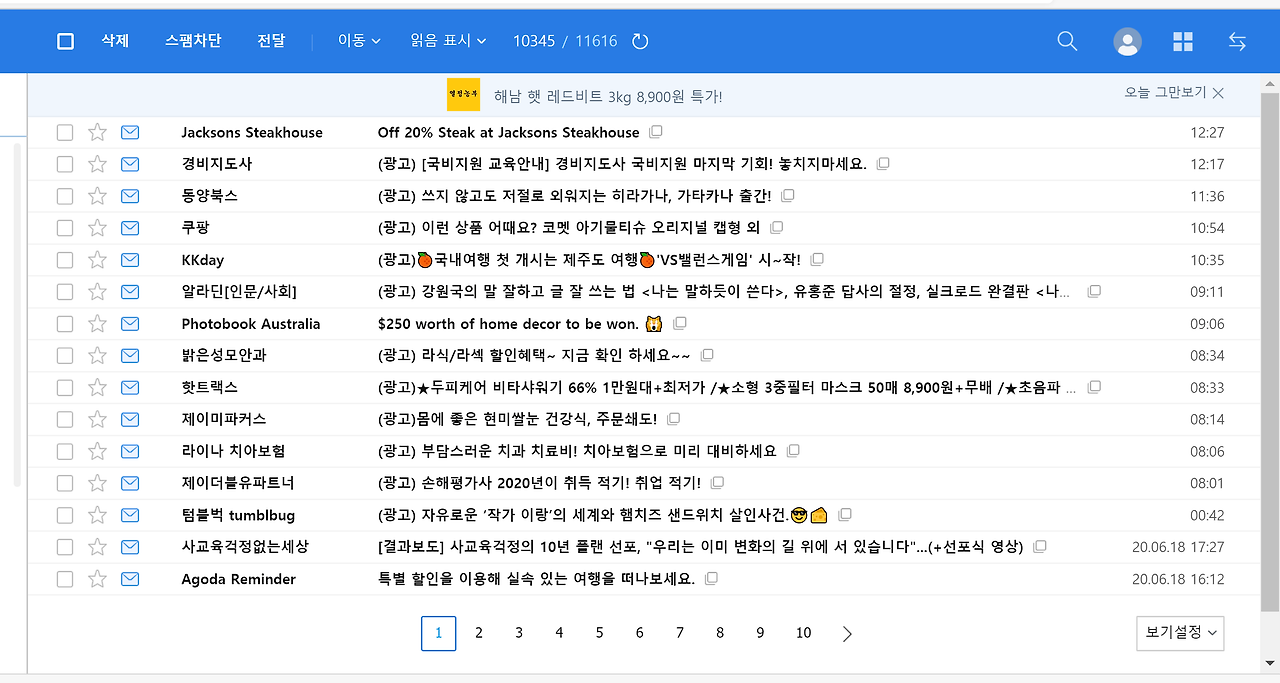Select the 전달 forward menu item

271,41
